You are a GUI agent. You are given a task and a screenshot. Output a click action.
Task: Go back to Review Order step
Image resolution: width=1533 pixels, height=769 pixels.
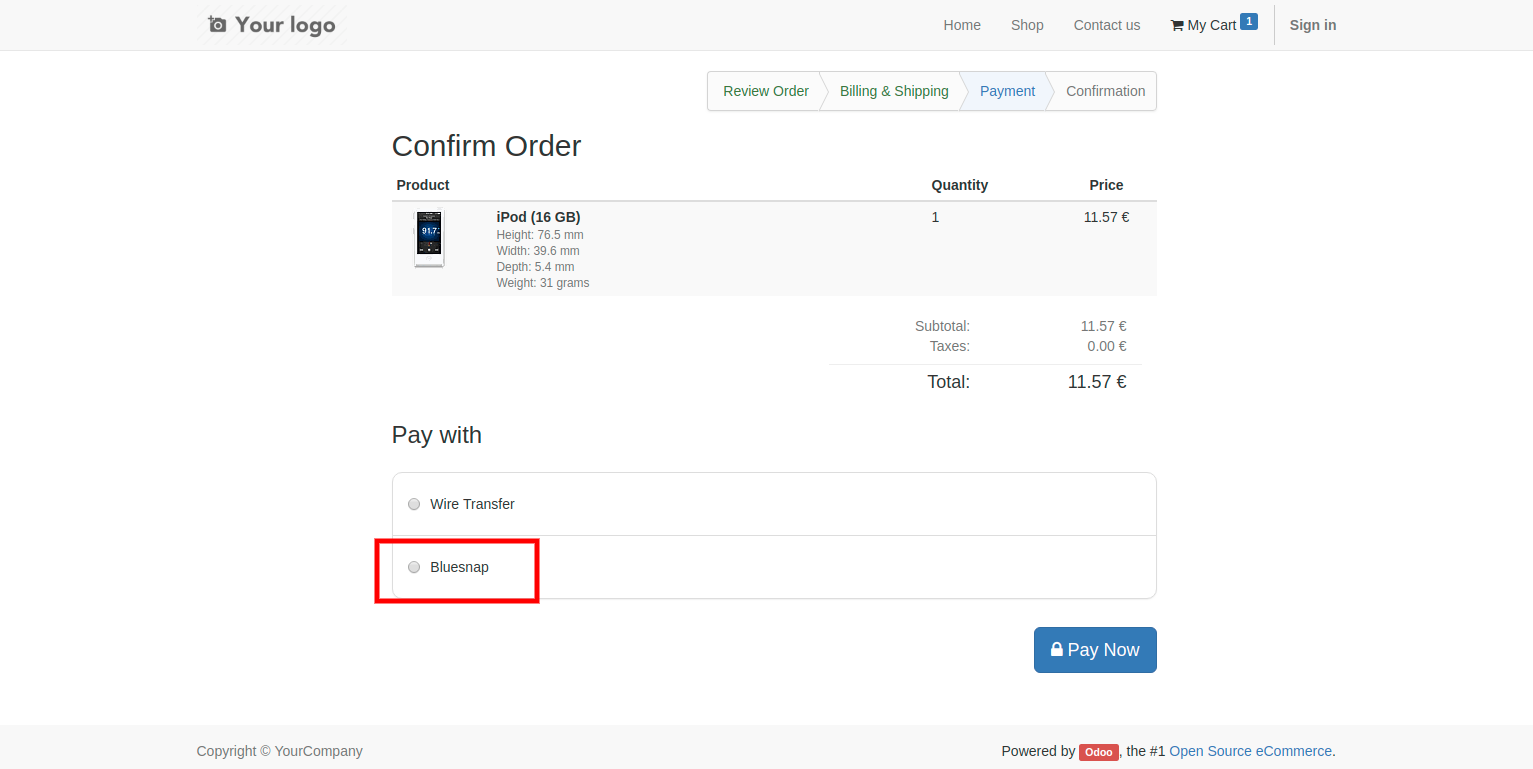pyautogui.click(x=766, y=91)
